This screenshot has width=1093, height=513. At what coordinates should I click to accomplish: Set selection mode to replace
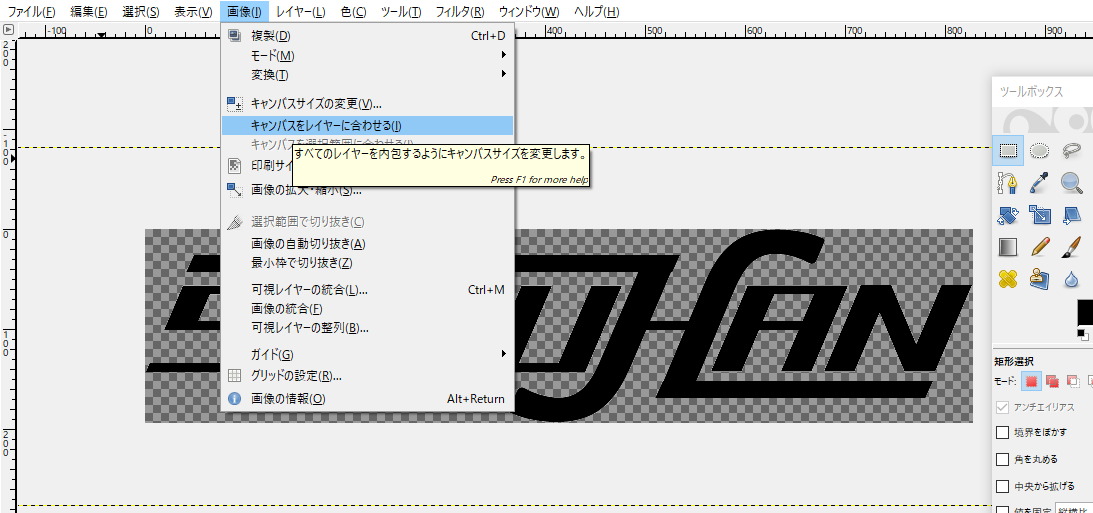pos(1032,381)
